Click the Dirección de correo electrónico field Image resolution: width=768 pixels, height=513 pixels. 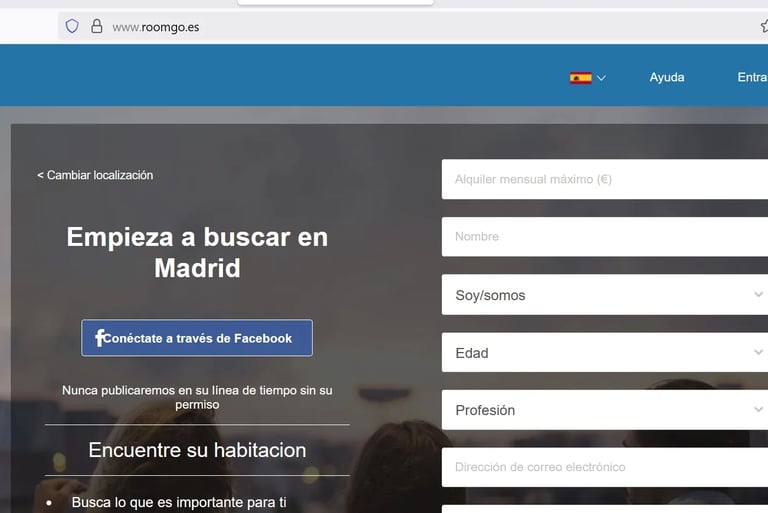(x=605, y=467)
